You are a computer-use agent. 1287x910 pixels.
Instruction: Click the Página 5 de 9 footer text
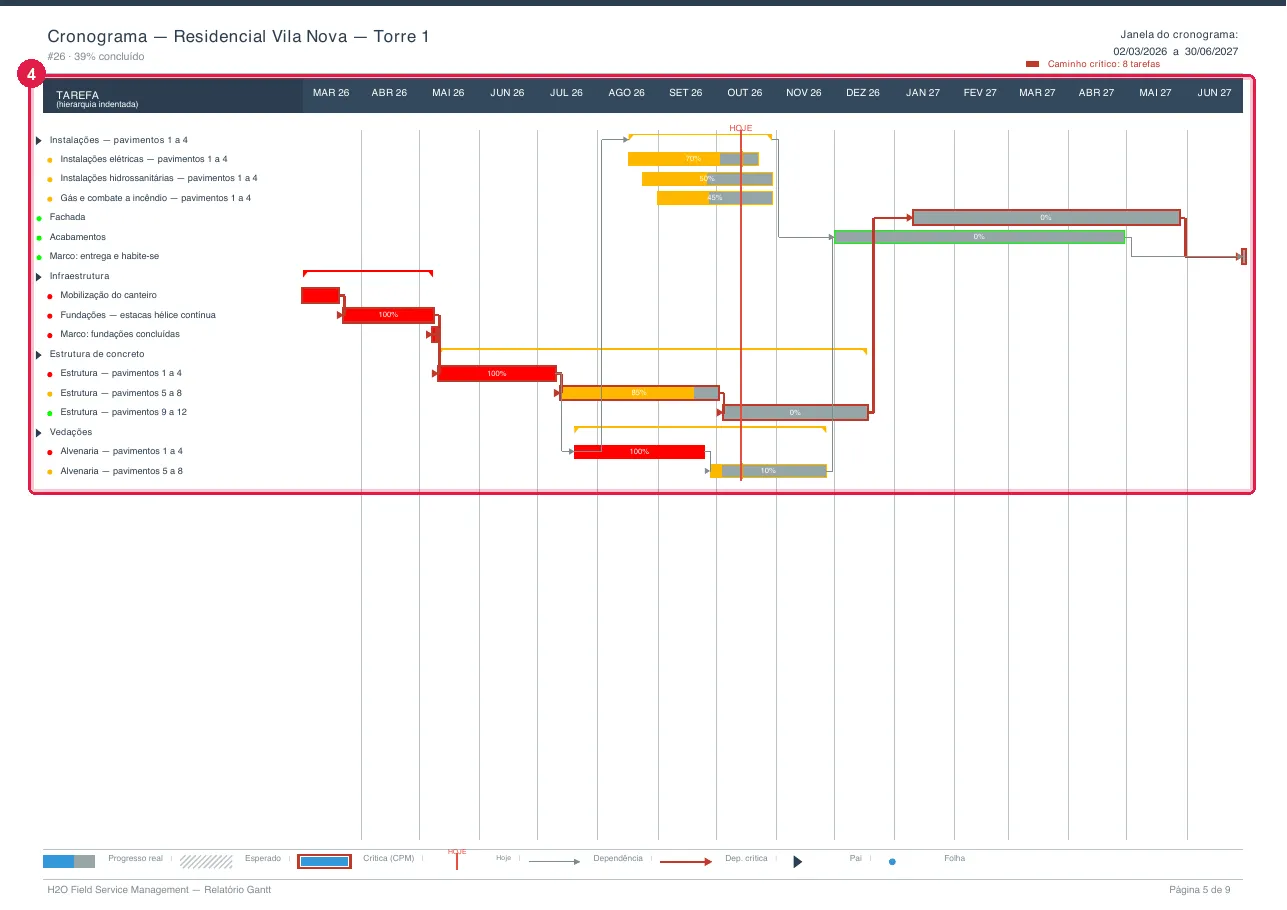tap(1200, 890)
